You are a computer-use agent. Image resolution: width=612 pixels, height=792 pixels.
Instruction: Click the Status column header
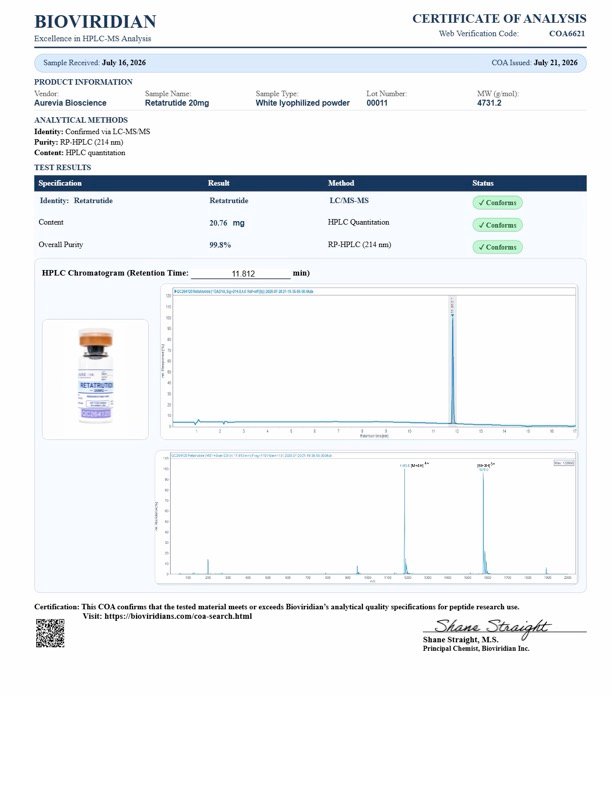point(483,183)
